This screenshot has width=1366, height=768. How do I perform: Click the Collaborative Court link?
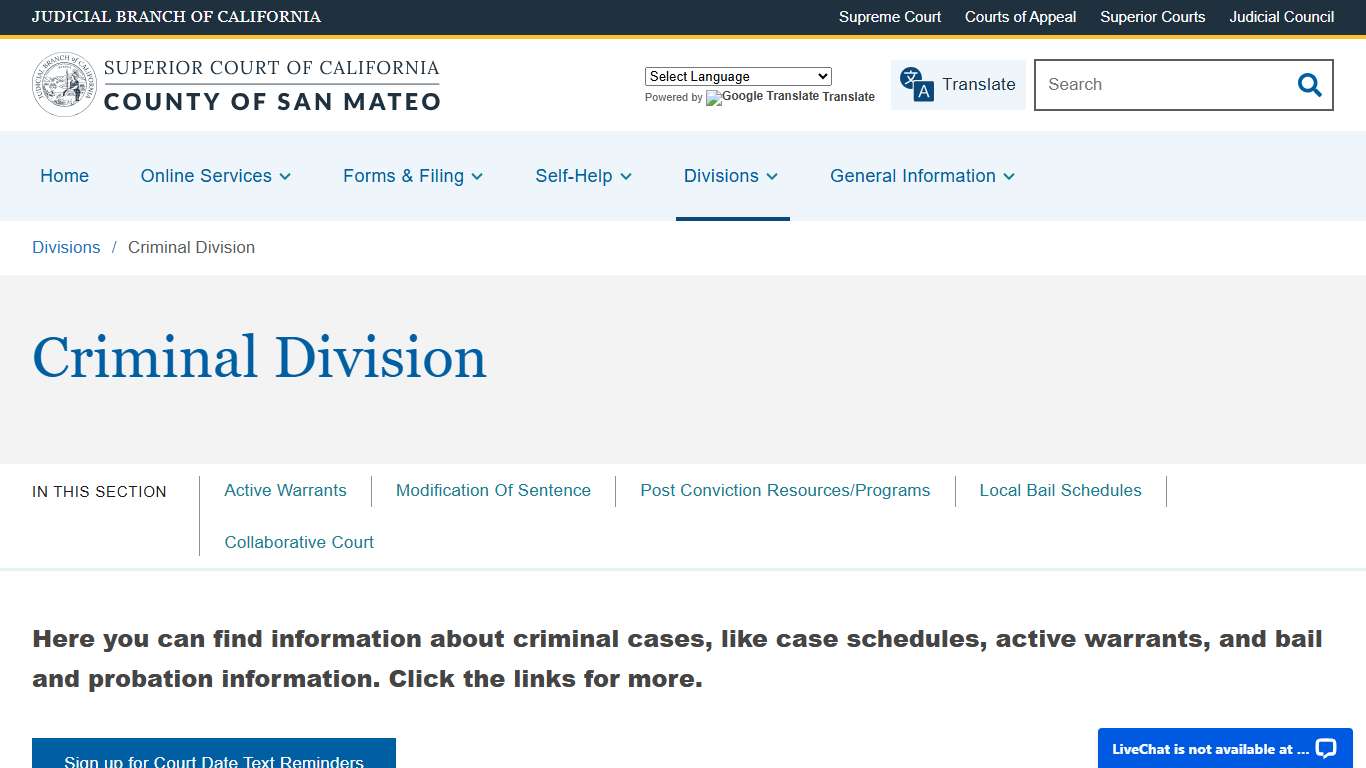click(x=299, y=542)
